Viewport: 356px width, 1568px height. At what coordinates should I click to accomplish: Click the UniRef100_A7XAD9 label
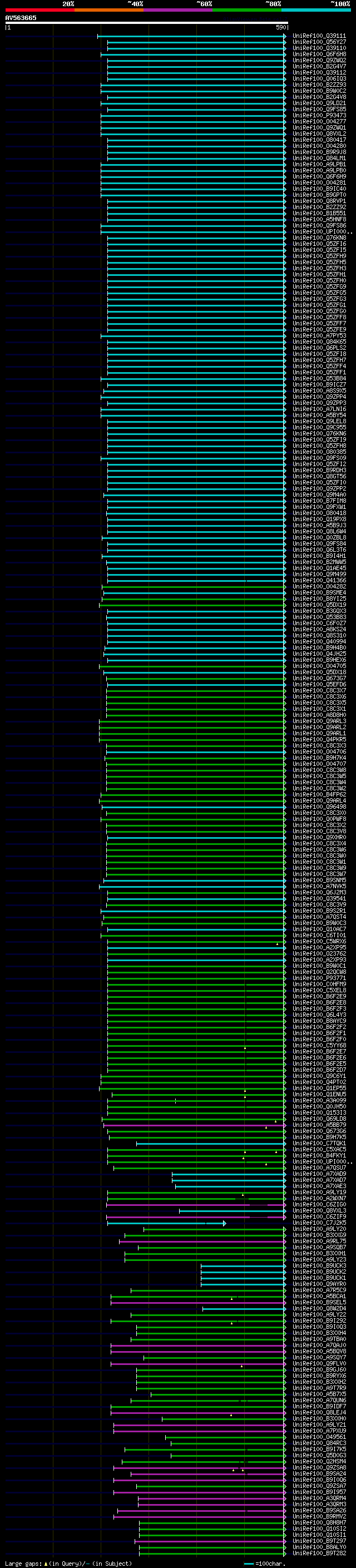point(319,1174)
